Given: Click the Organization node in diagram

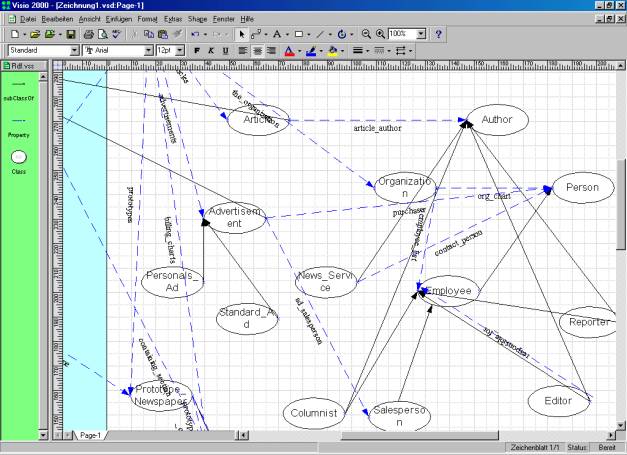Looking at the screenshot, I should point(405,188).
